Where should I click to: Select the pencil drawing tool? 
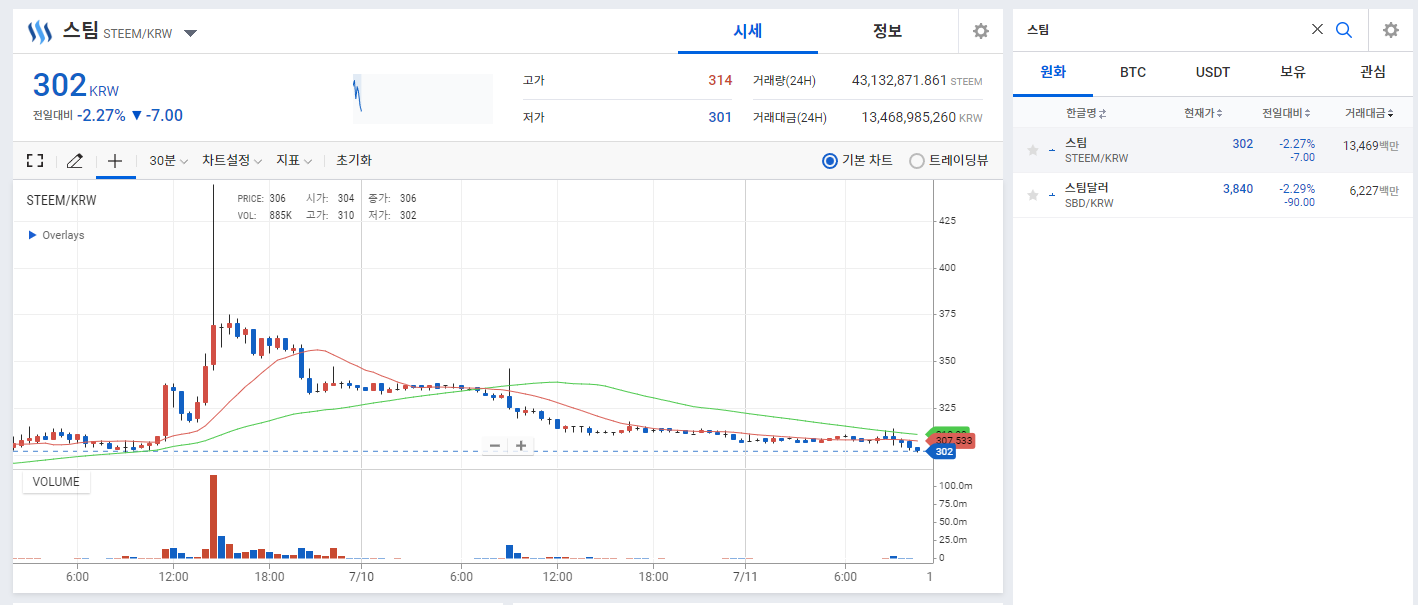pyautogui.click(x=74, y=160)
